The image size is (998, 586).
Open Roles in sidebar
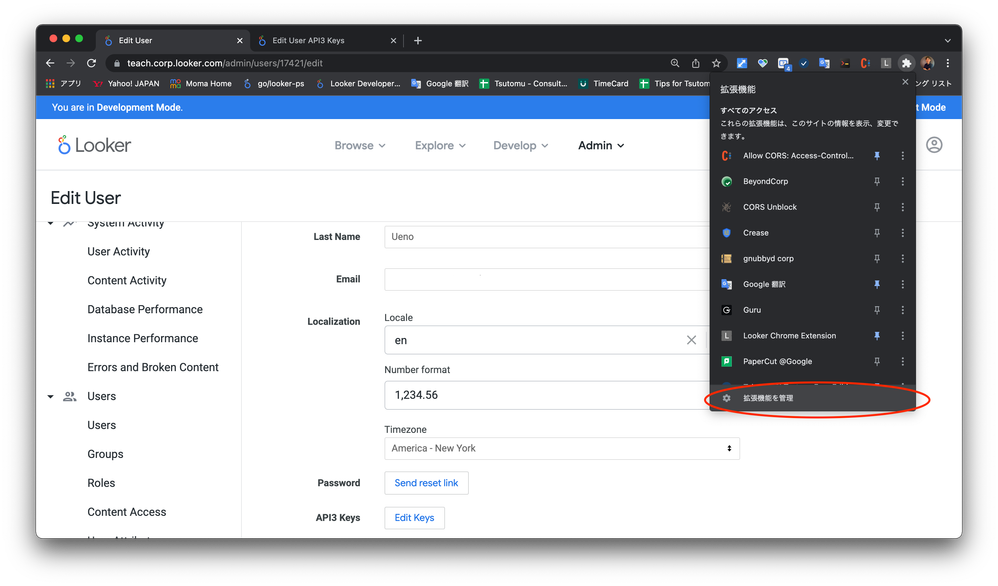(101, 483)
